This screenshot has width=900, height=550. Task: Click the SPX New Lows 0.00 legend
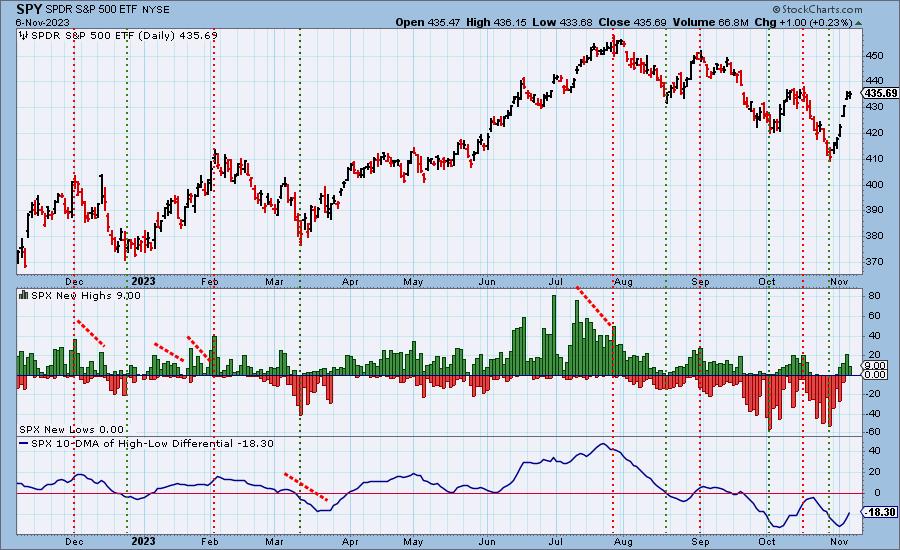click(71, 429)
